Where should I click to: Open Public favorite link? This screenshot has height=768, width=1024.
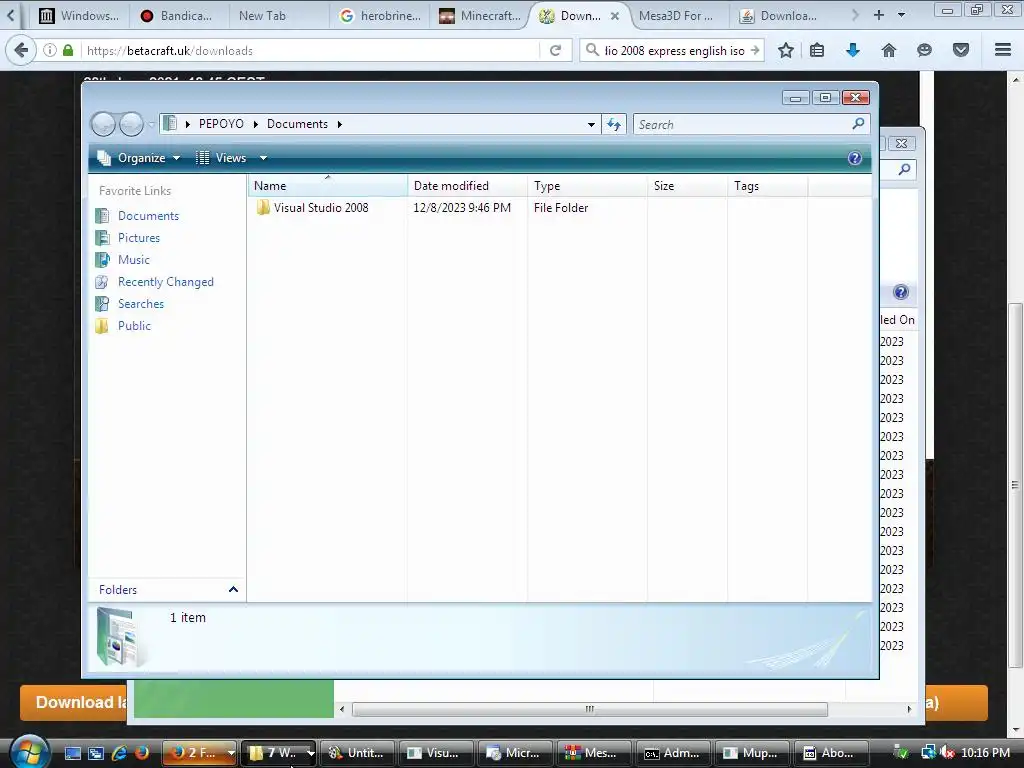pos(134,326)
